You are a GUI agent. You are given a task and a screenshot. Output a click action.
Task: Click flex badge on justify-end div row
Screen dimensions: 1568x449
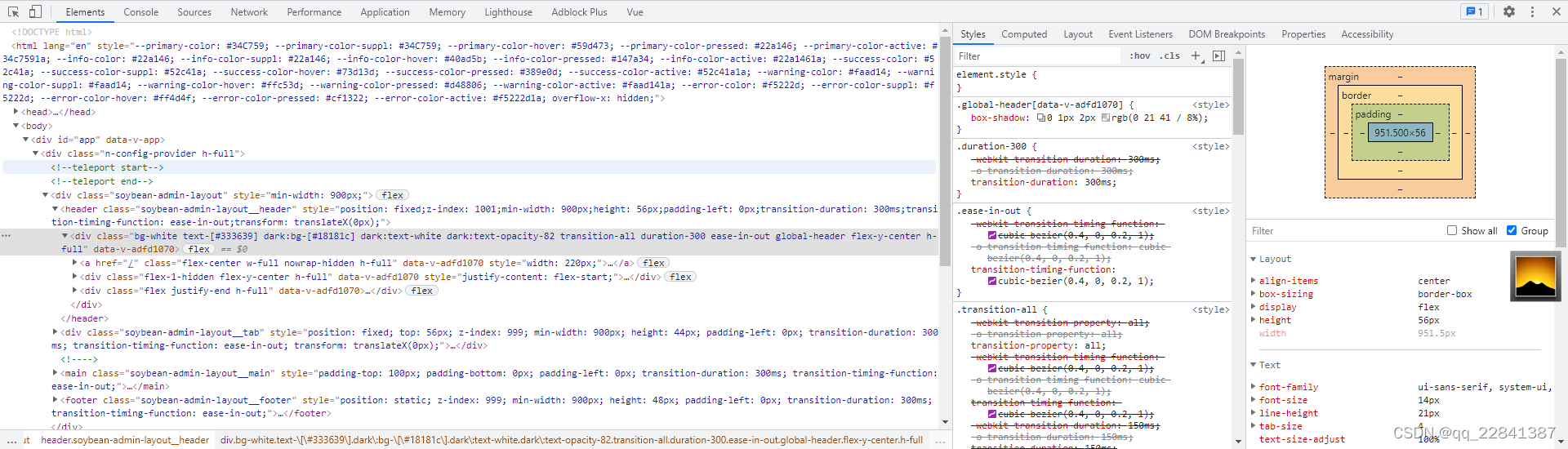click(x=422, y=291)
